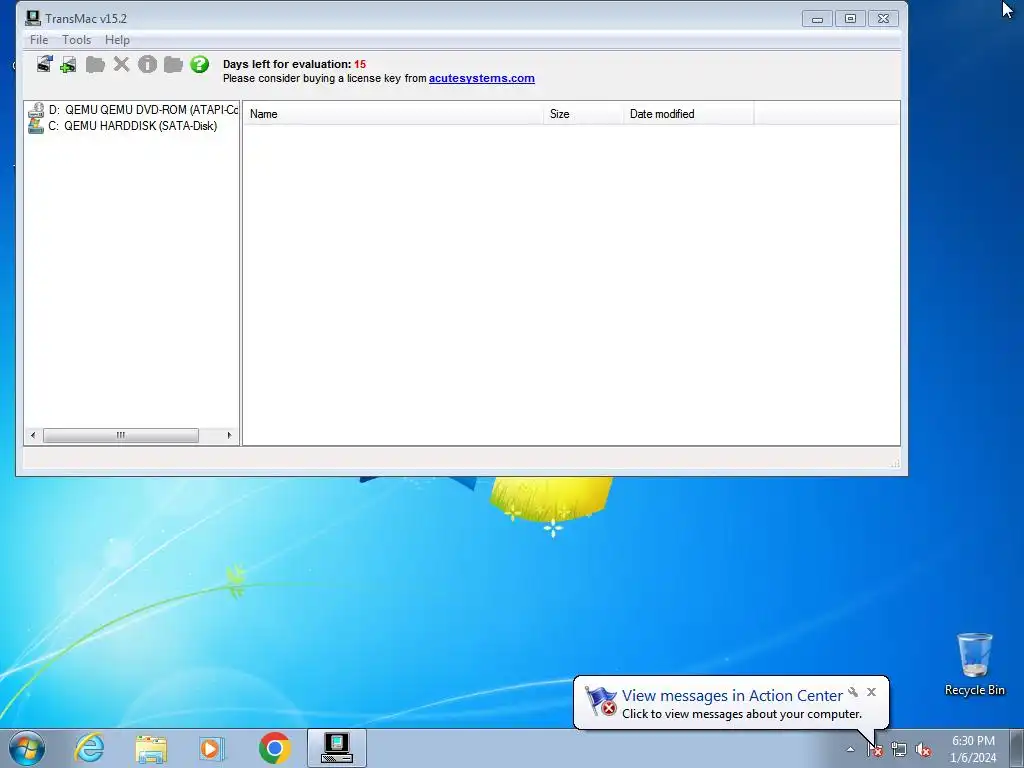Click the Action Center flag in the balloon
1024x768 pixels.
click(x=600, y=701)
